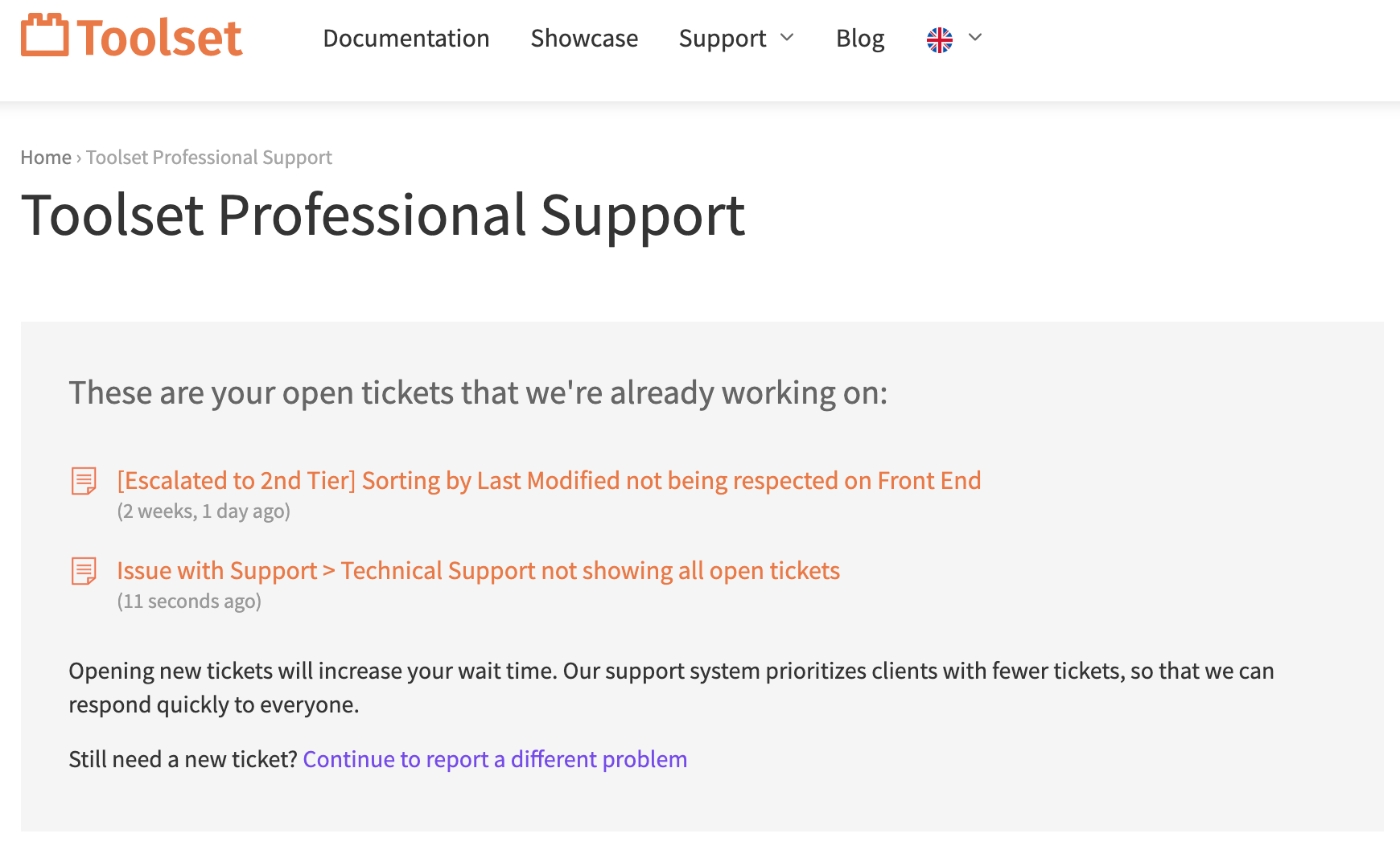The width and height of the screenshot is (1400, 846).
Task: Click the '11 seconds ago' timestamp
Action: click(x=189, y=602)
